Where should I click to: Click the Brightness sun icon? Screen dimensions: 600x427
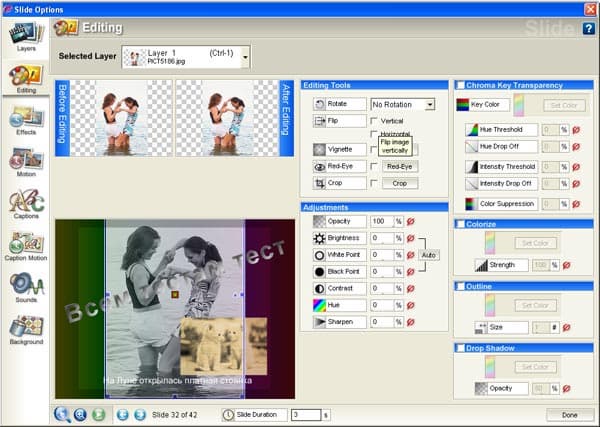pyautogui.click(x=319, y=238)
